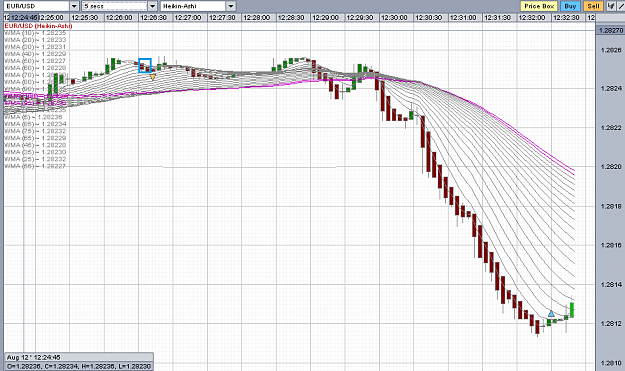625x371 pixels.
Task: Click the 1.2820 price axis label
Action: click(611, 167)
